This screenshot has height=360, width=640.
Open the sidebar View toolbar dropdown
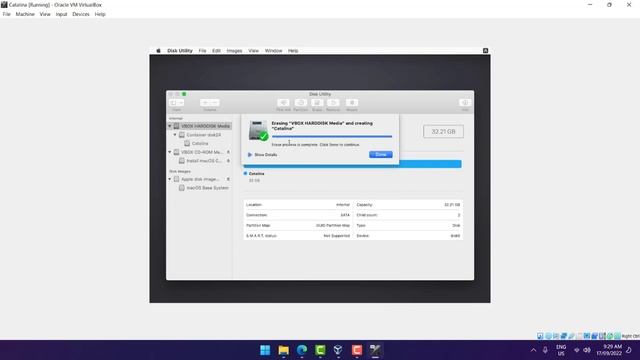click(177, 103)
